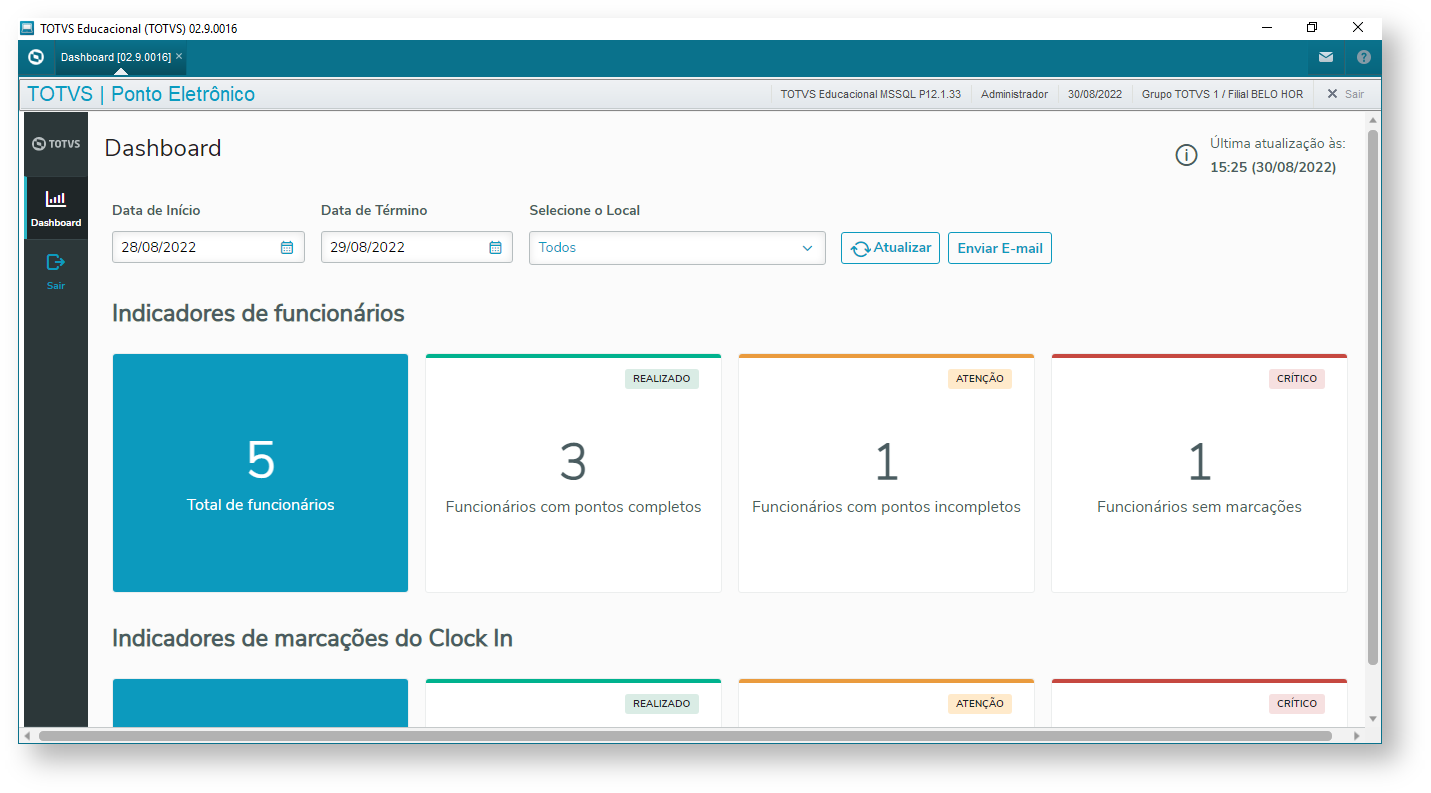
Task: Open the mail envelope icon in header
Action: [x=1325, y=57]
